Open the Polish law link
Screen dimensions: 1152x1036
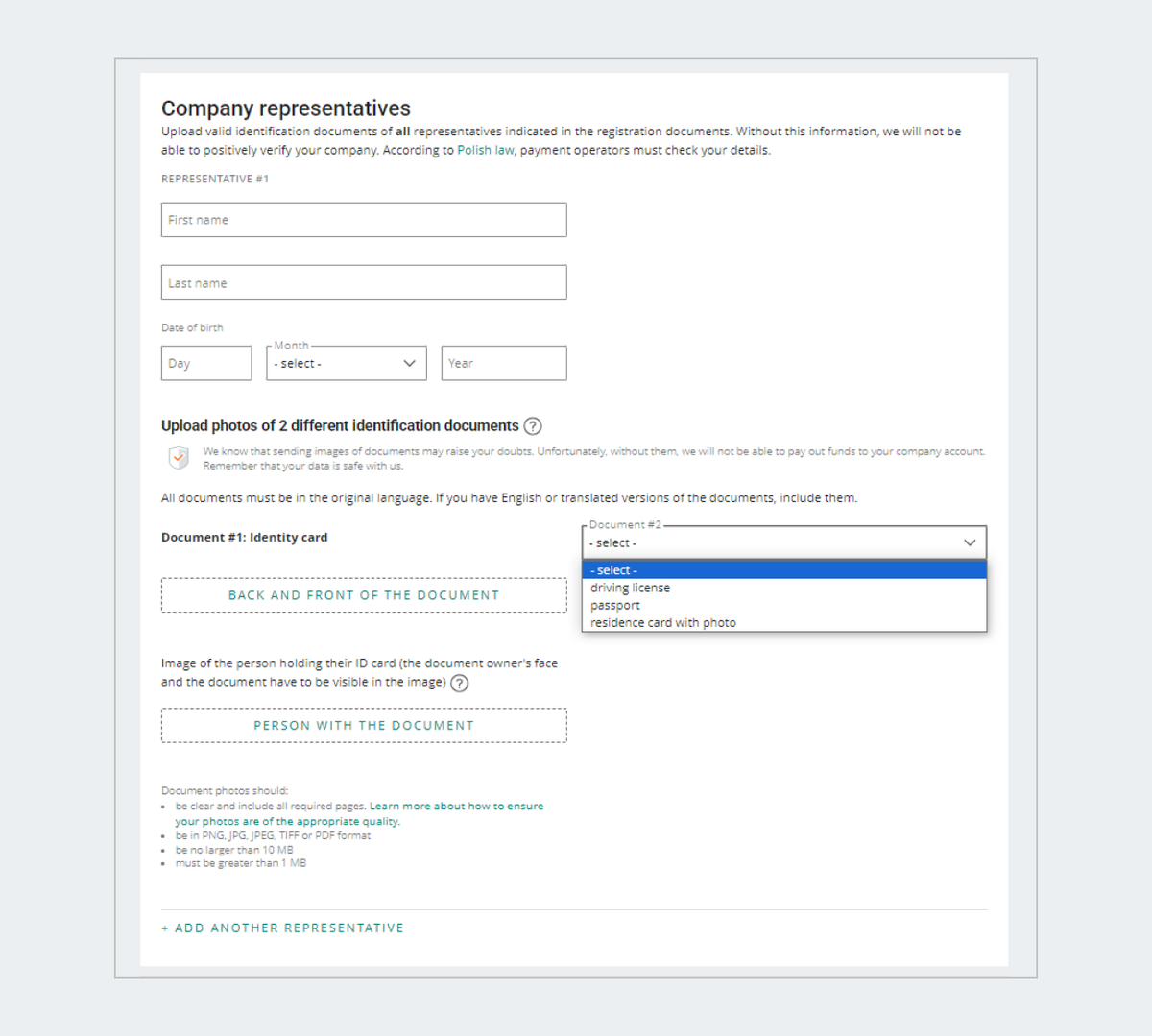point(485,150)
